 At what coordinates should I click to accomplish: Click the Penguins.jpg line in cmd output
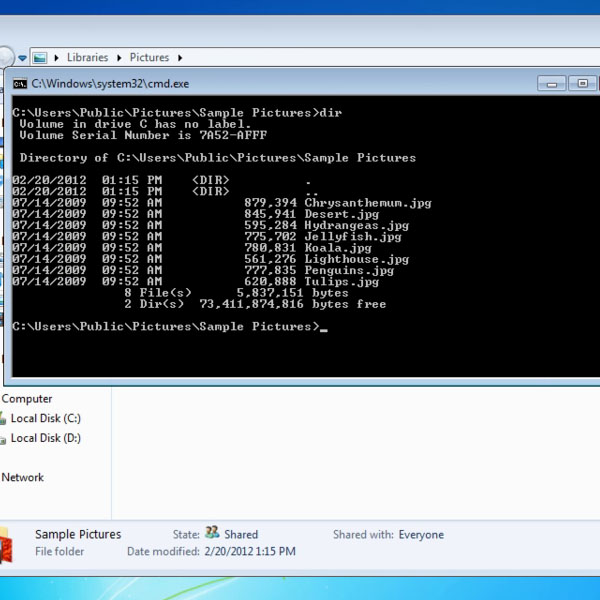pos(203,270)
